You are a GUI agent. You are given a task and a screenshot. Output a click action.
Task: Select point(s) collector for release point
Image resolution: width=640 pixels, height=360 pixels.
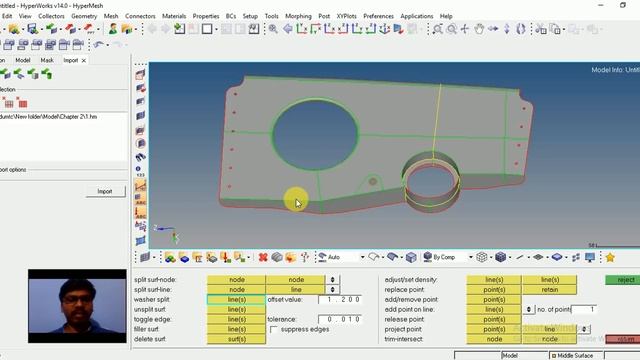tap(494, 319)
